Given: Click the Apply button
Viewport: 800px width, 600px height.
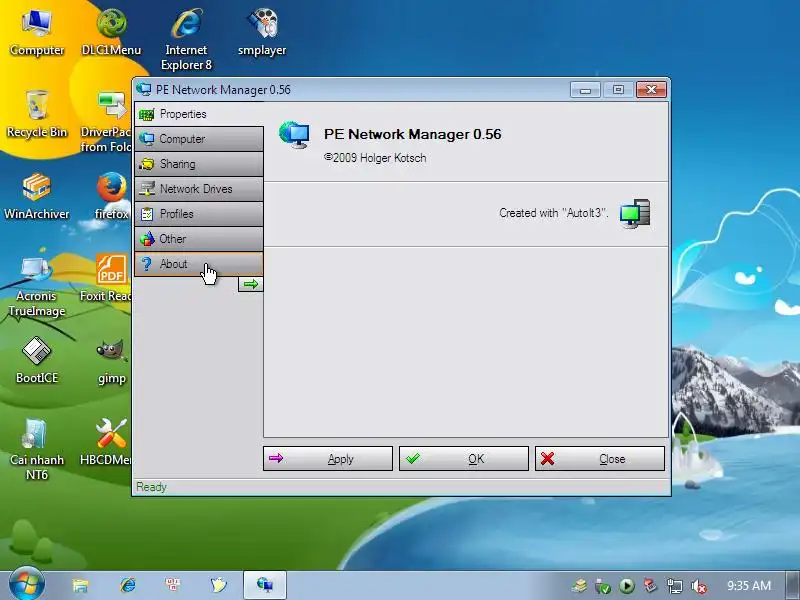Looking at the screenshot, I should pos(328,459).
